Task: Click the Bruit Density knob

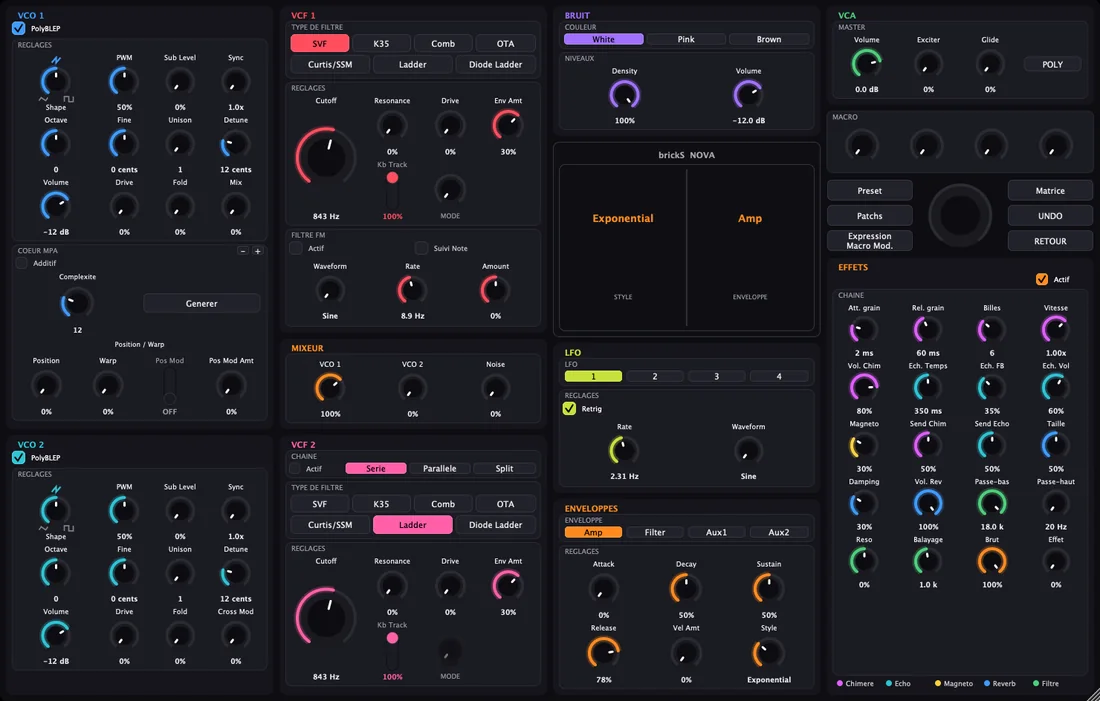Action: 624,94
